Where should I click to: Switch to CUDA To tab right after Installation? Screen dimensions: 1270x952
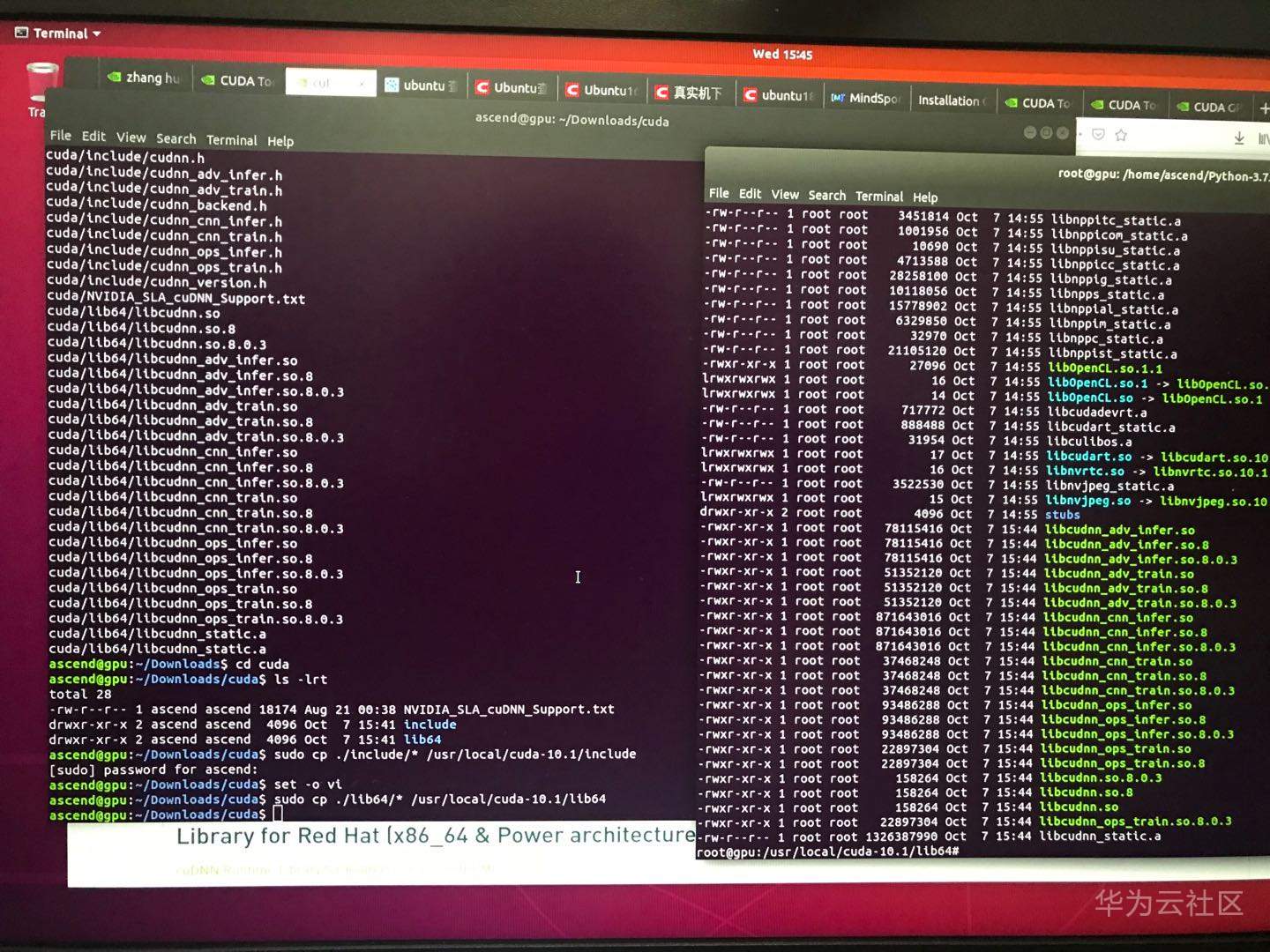(x=1038, y=103)
